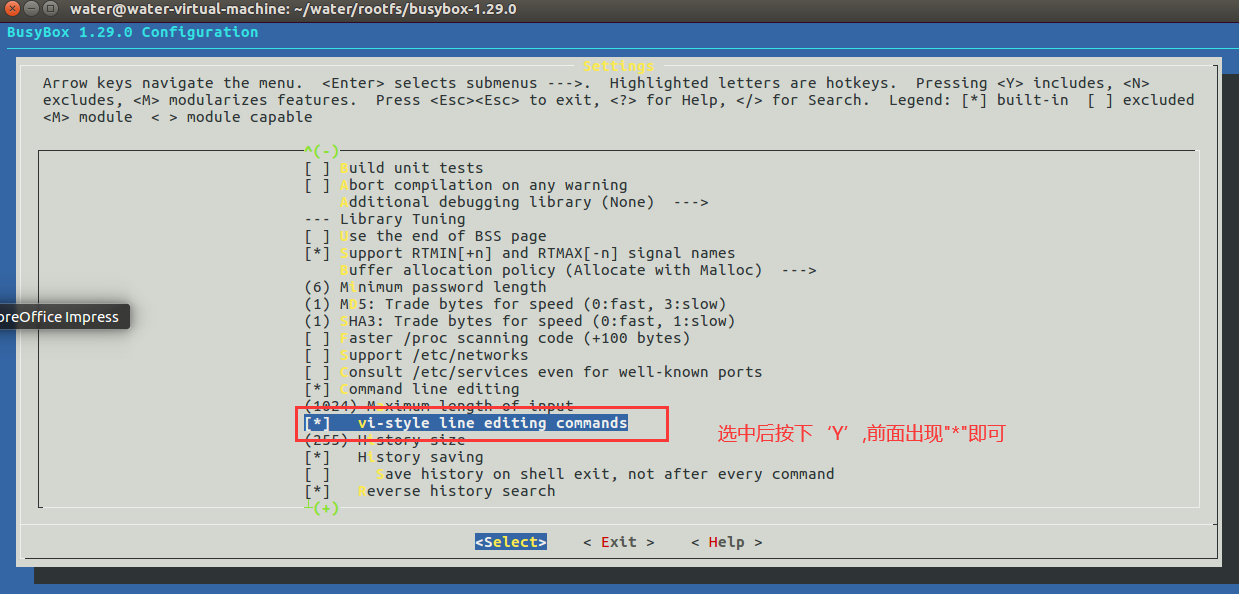Screen dimensions: 1239x594
Task: Toggle Use the end of BSS page
Action: [426, 236]
